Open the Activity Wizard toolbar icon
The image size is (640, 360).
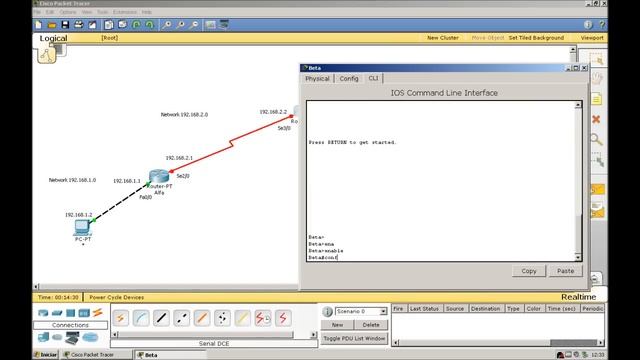point(93,25)
